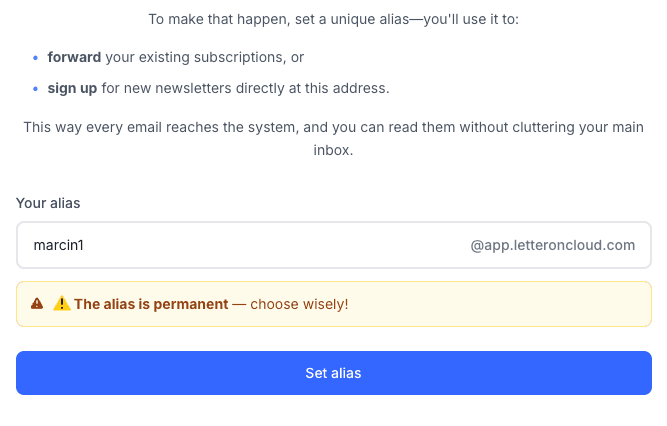Click the "This way every email reaches" paragraph

point(334,138)
